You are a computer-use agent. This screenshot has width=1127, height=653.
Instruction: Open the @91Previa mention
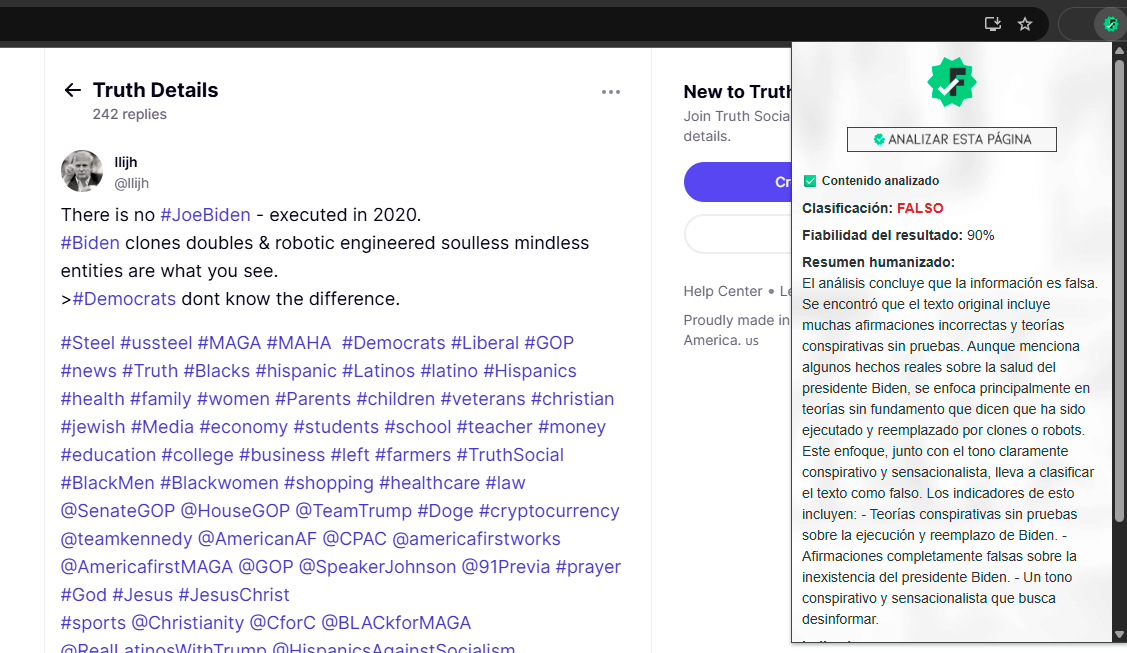click(x=505, y=567)
